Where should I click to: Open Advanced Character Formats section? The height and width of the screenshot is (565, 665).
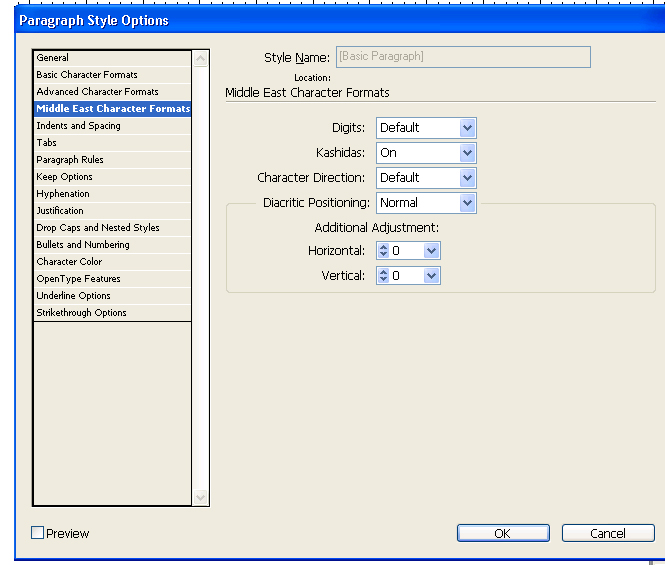coord(97,92)
